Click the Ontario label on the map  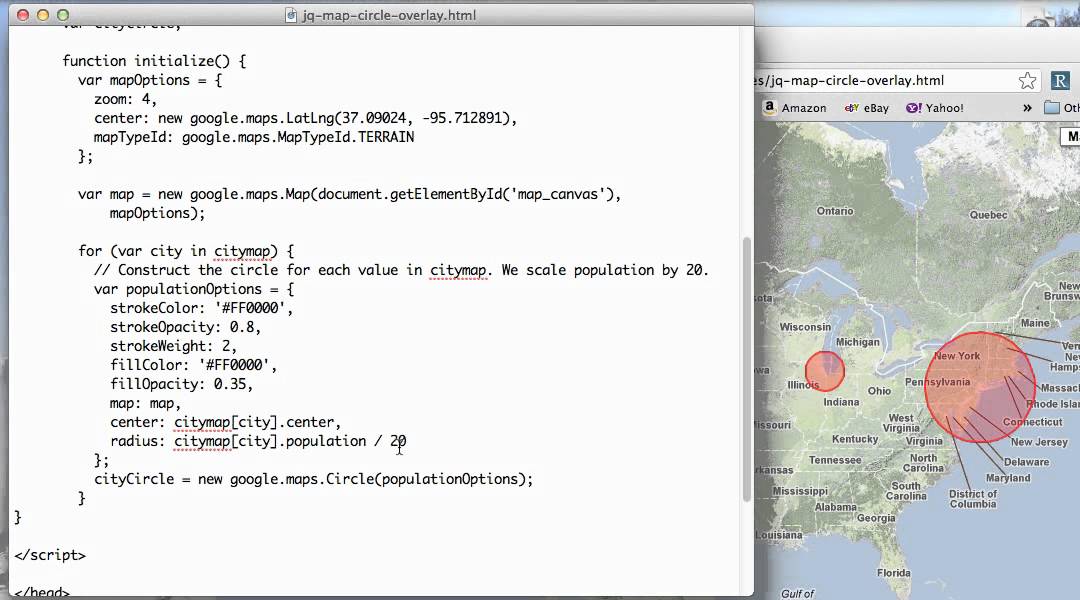(835, 211)
